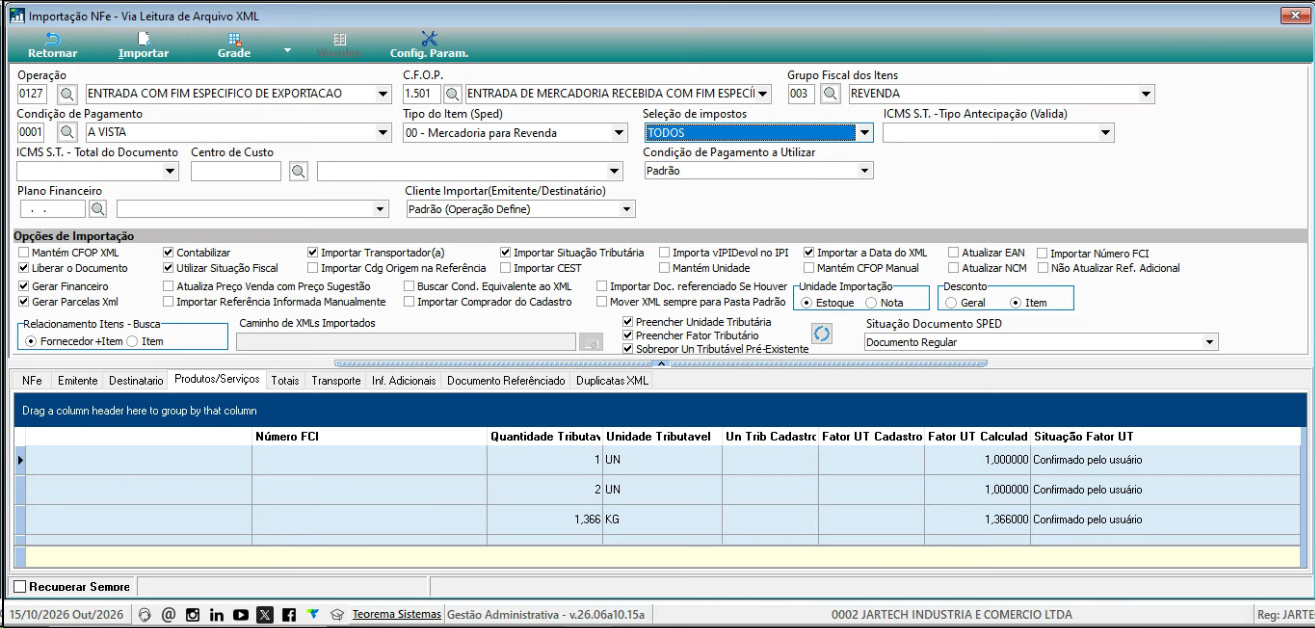
Task: Click the Importar toolbar button
Action: tap(143, 45)
